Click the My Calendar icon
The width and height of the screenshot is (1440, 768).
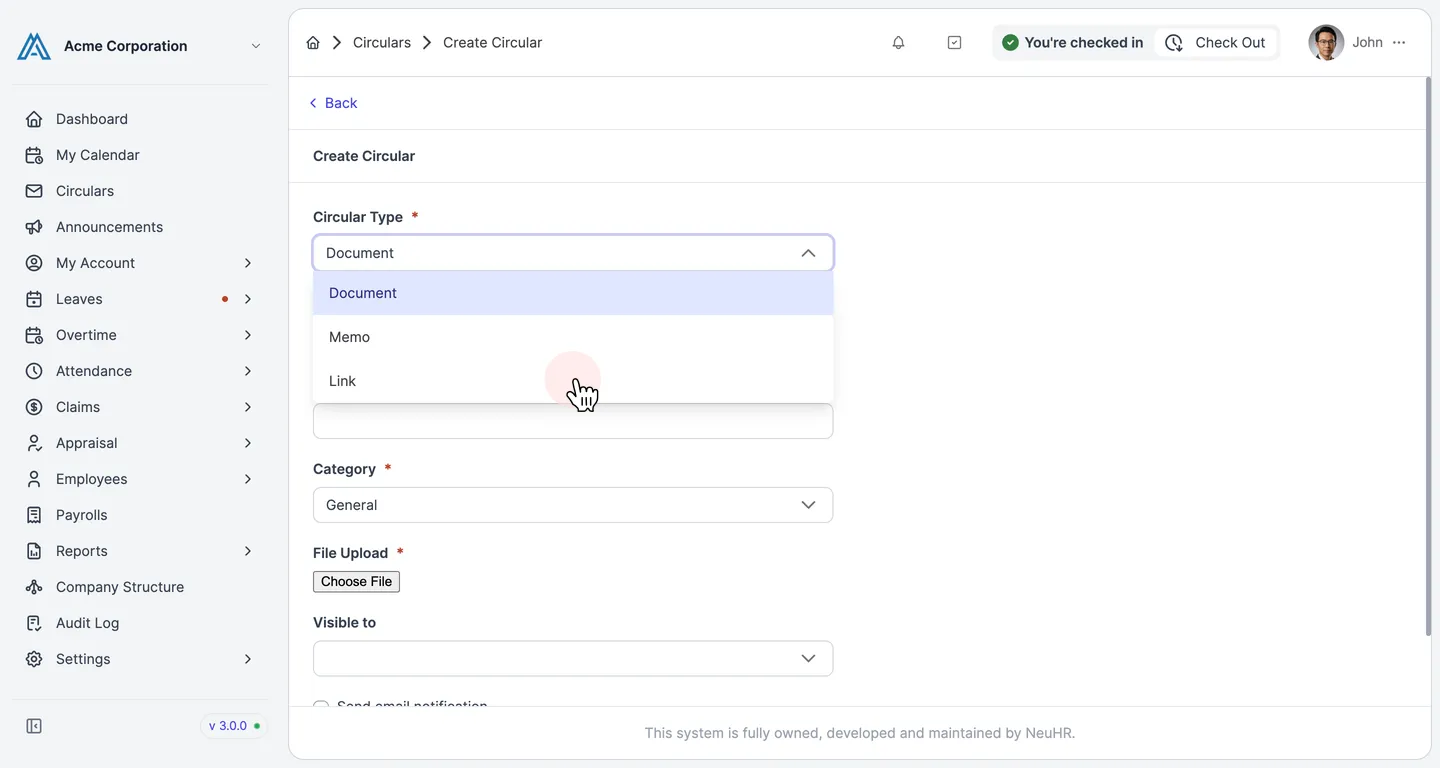point(34,155)
